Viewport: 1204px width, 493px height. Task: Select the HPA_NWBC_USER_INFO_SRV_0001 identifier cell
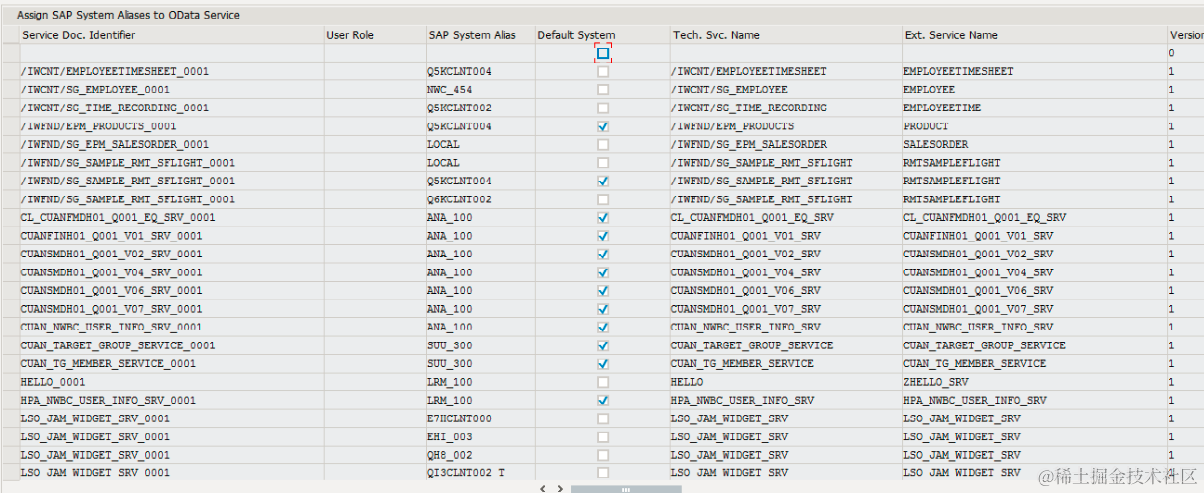coord(170,400)
